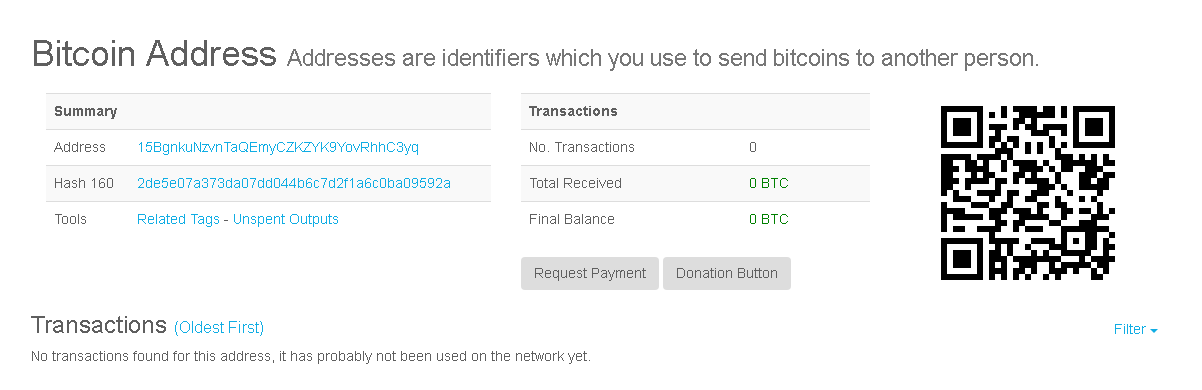Open the Unspent Outputs link
Screen dimensions: 1202x390
tap(286, 219)
